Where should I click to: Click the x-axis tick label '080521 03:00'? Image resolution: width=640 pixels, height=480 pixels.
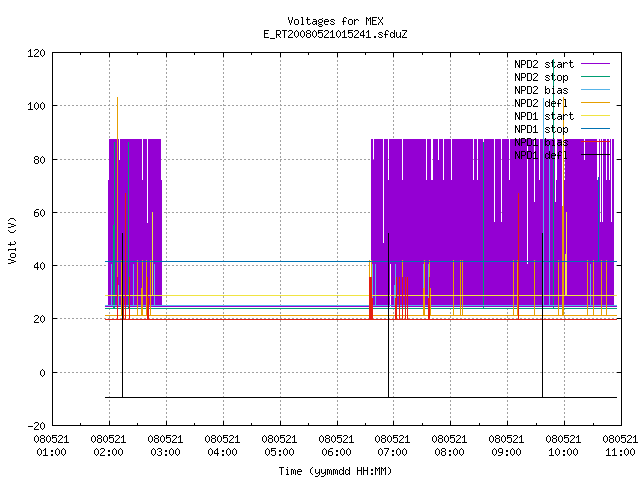coord(165,446)
